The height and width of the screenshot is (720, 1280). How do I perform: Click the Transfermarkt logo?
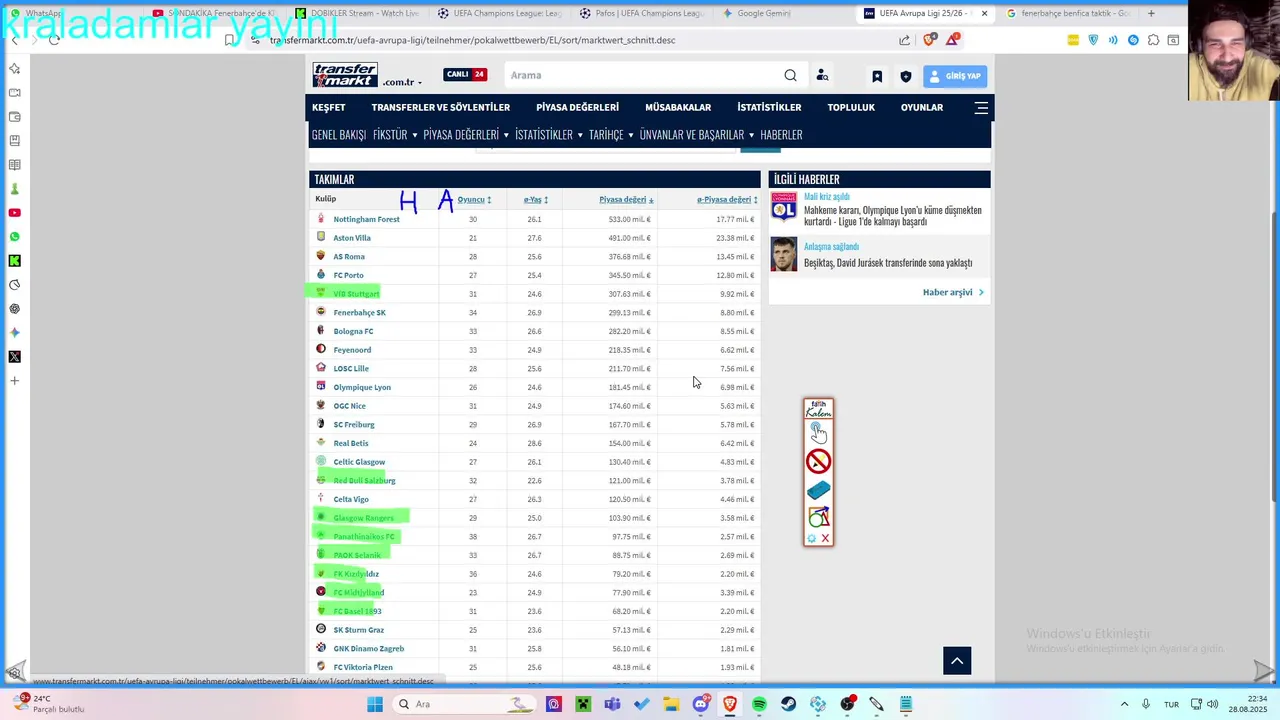345,75
